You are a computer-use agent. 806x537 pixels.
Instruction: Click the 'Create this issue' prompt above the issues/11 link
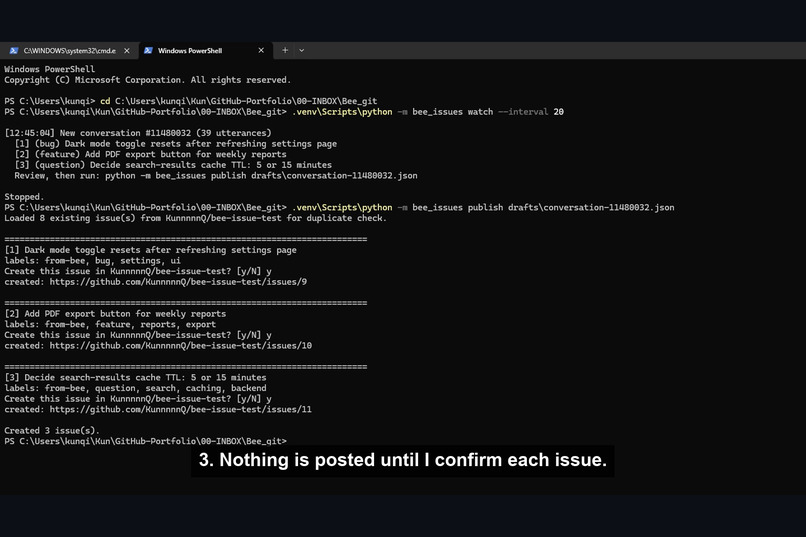click(138, 398)
